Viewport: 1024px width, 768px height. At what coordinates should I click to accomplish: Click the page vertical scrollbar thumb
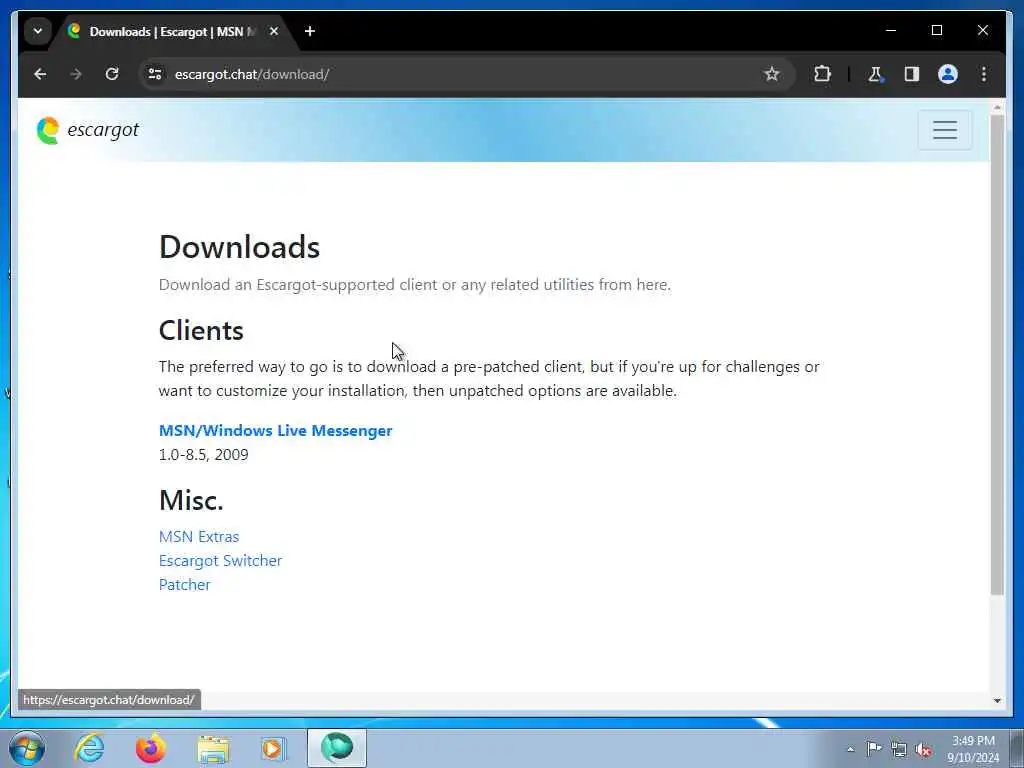pos(997,355)
